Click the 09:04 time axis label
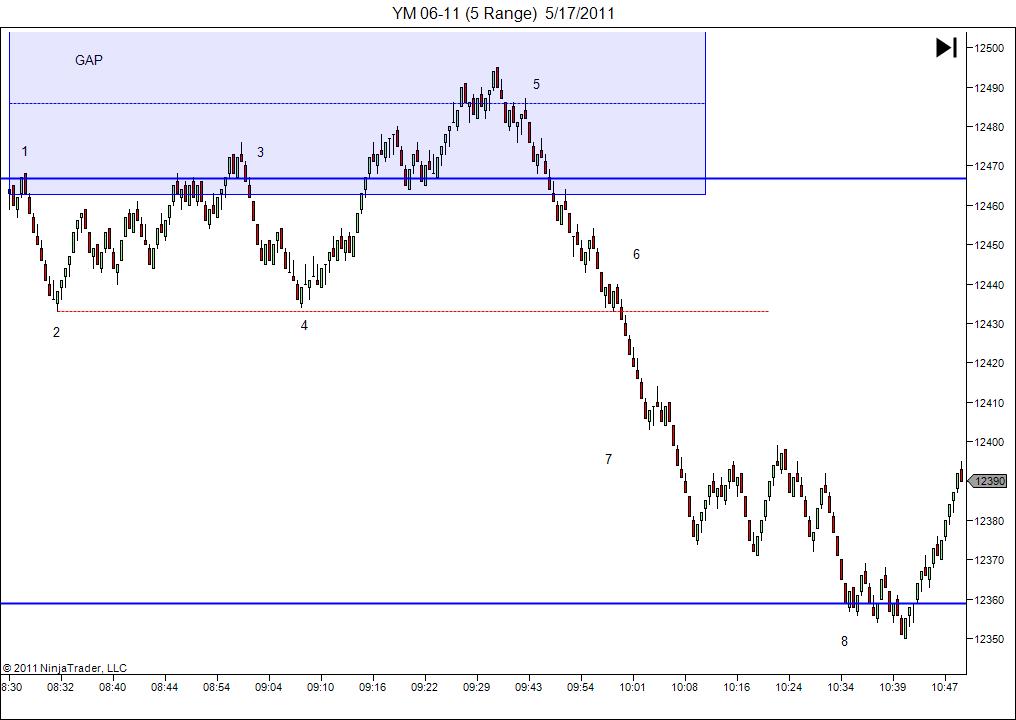The image size is (1016, 720). point(268,687)
